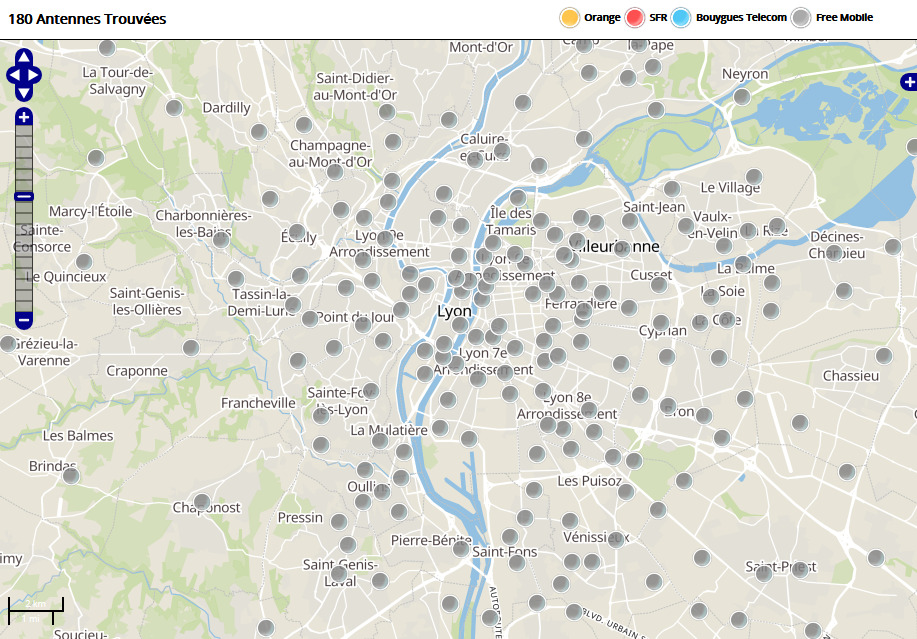Zoom out using the bottom minus button

24,320
